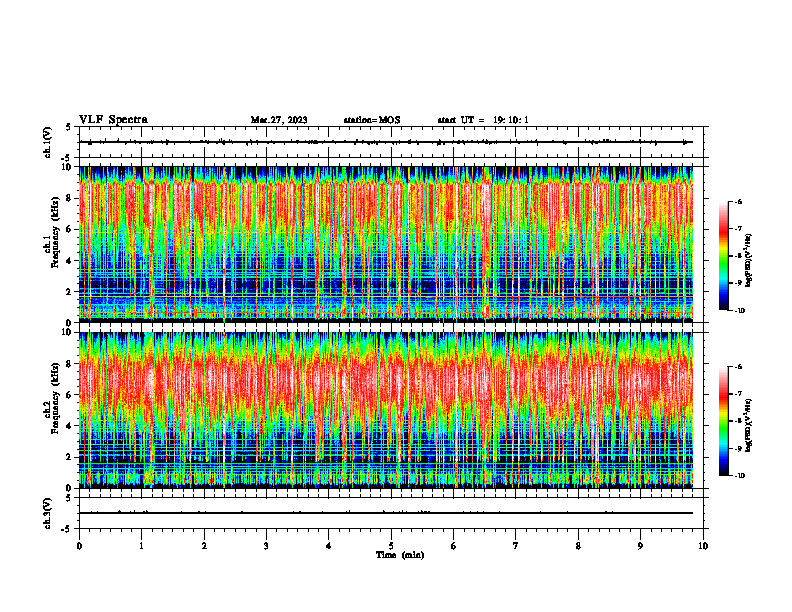This screenshot has width=792, height=612.
Task: Click time axis tick label '0'
Action: point(79,546)
